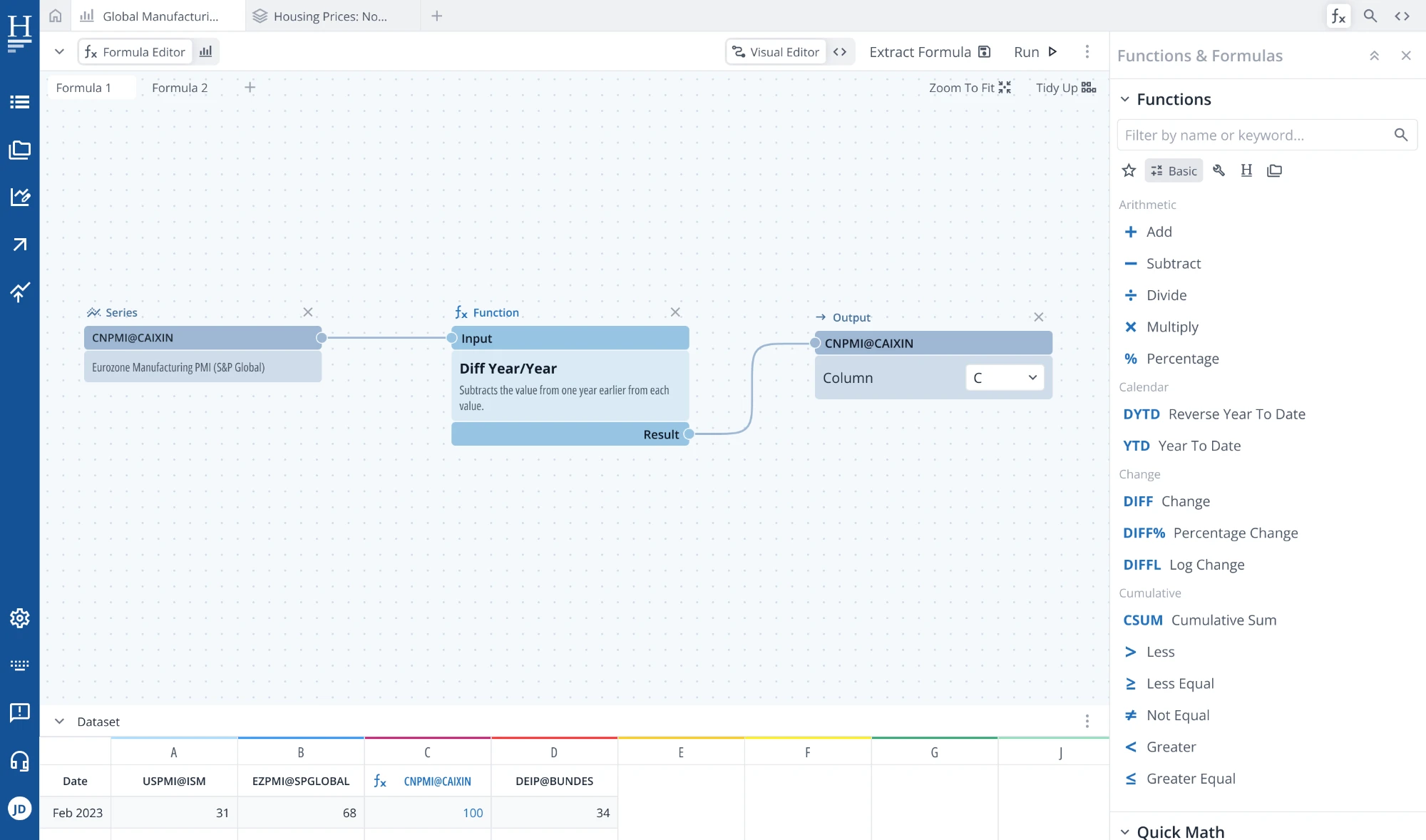Click the search magnifier in top bar
Image resolution: width=1426 pixels, height=840 pixels.
(1370, 16)
